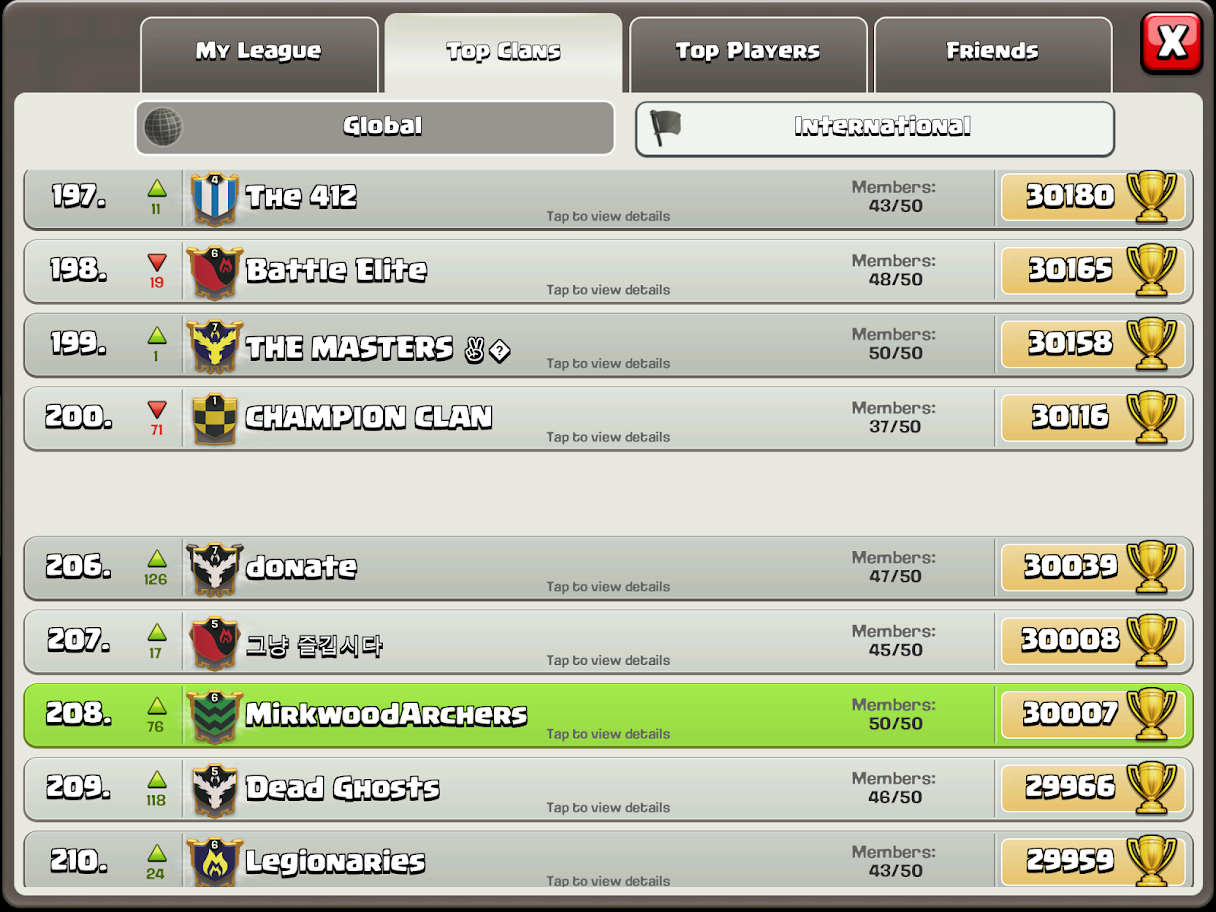Screen dimensions: 1216x912
Task: Open the My League tab
Action: pos(259,54)
